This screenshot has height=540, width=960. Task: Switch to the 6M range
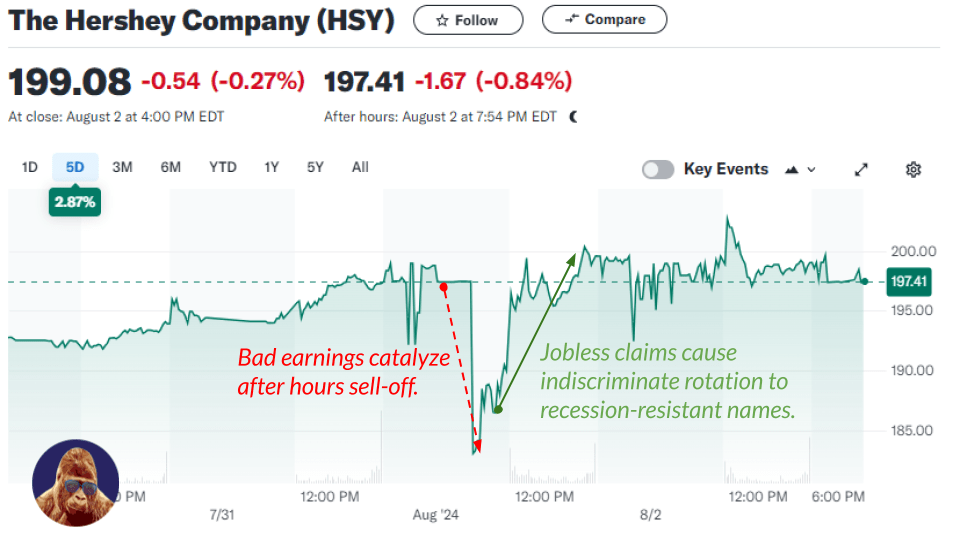(171, 167)
